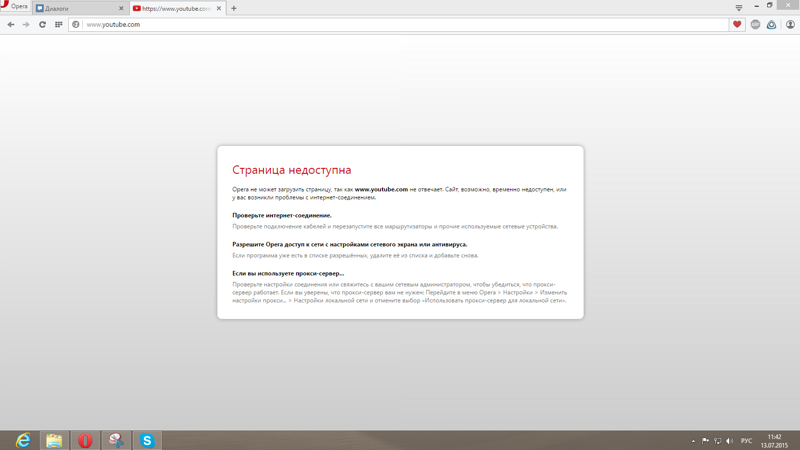The width and height of the screenshot is (800, 450).
Task: Click the Opera taskbar icon
Action: 85,440
